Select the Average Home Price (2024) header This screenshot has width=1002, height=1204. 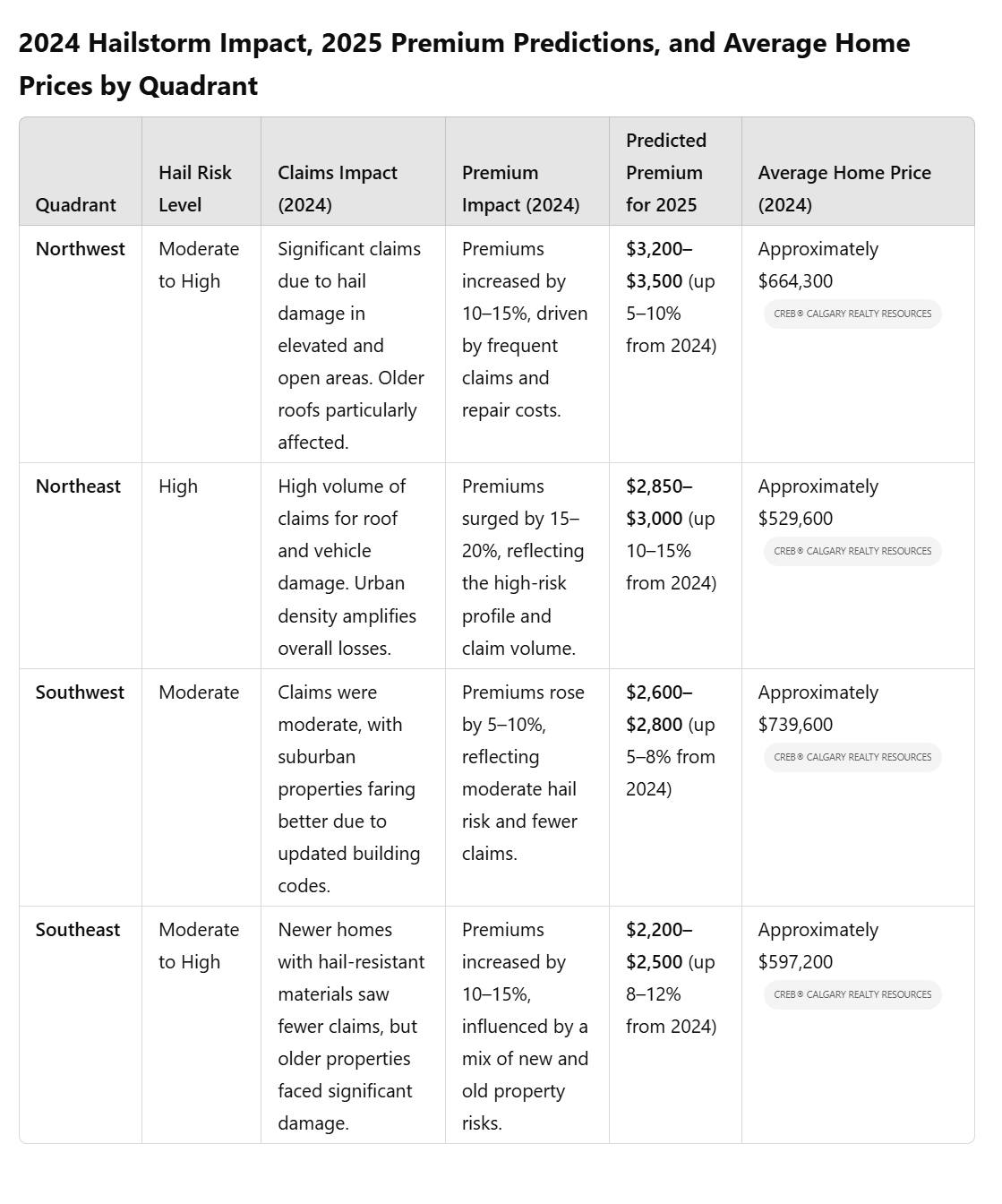(x=844, y=189)
